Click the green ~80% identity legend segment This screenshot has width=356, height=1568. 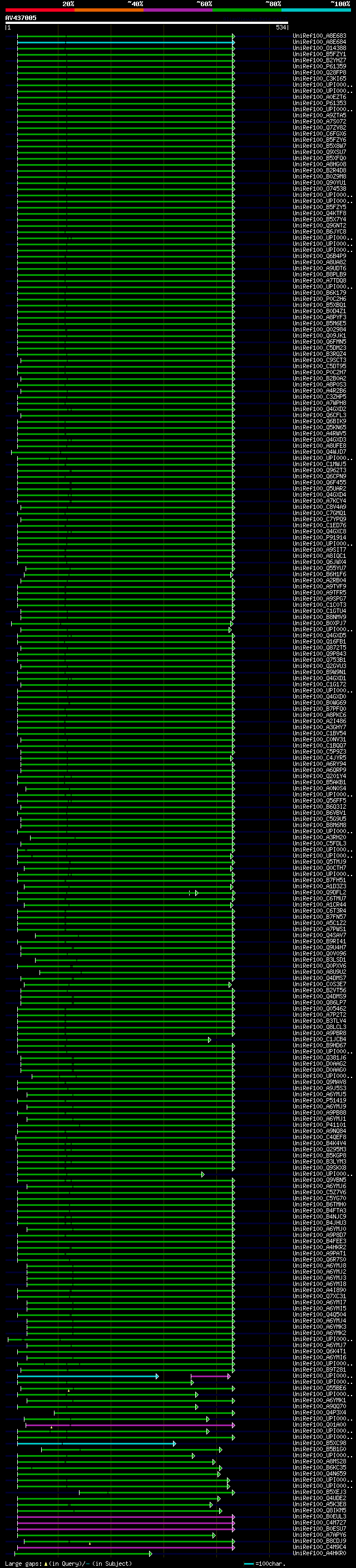(x=247, y=10)
